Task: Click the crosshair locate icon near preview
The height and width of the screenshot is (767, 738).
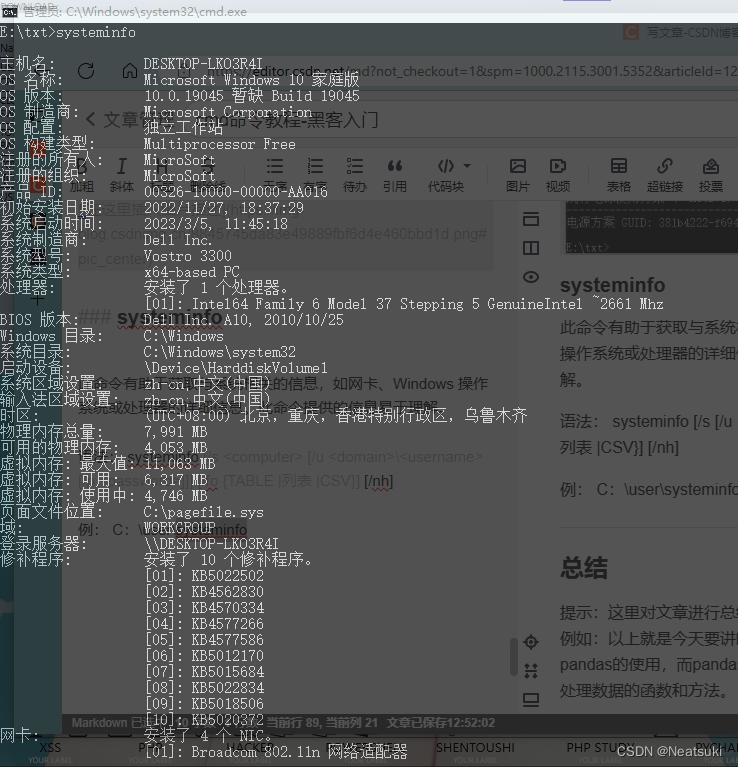Action: 531,642
